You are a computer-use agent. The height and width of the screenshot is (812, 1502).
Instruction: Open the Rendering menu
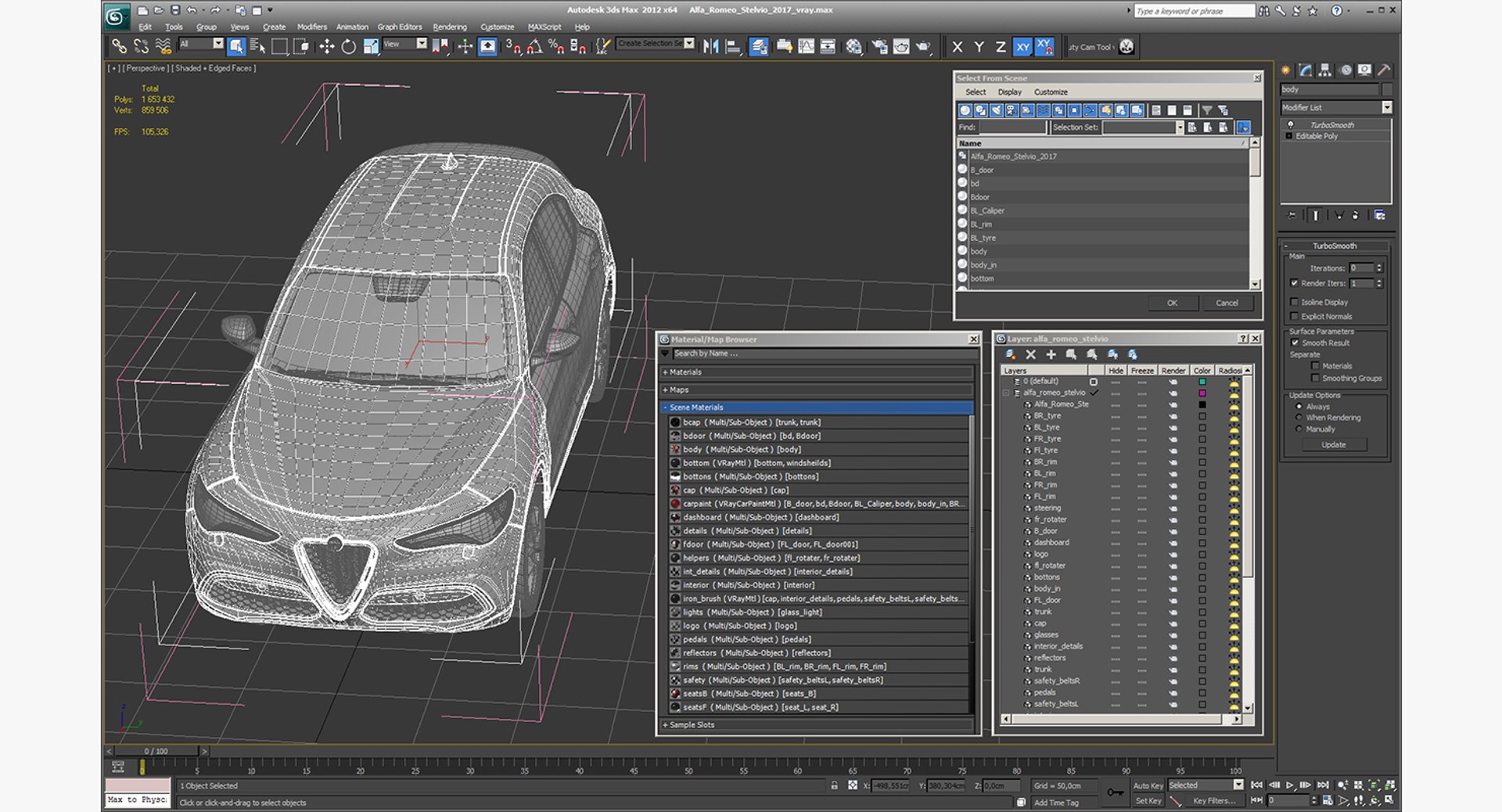tap(450, 27)
